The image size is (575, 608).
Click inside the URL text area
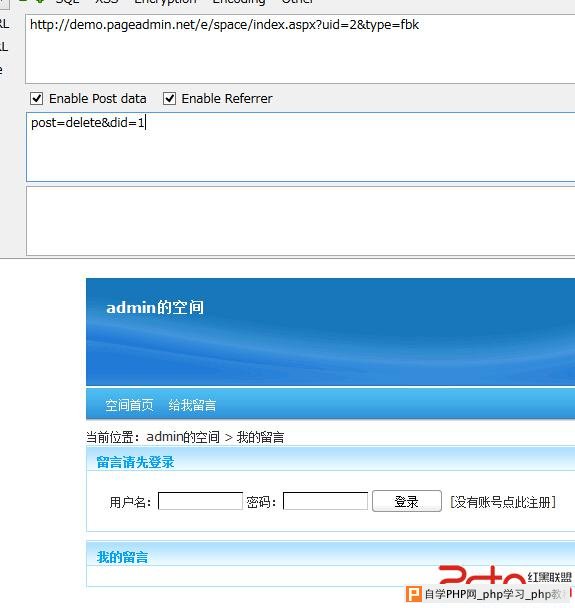tap(300, 49)
